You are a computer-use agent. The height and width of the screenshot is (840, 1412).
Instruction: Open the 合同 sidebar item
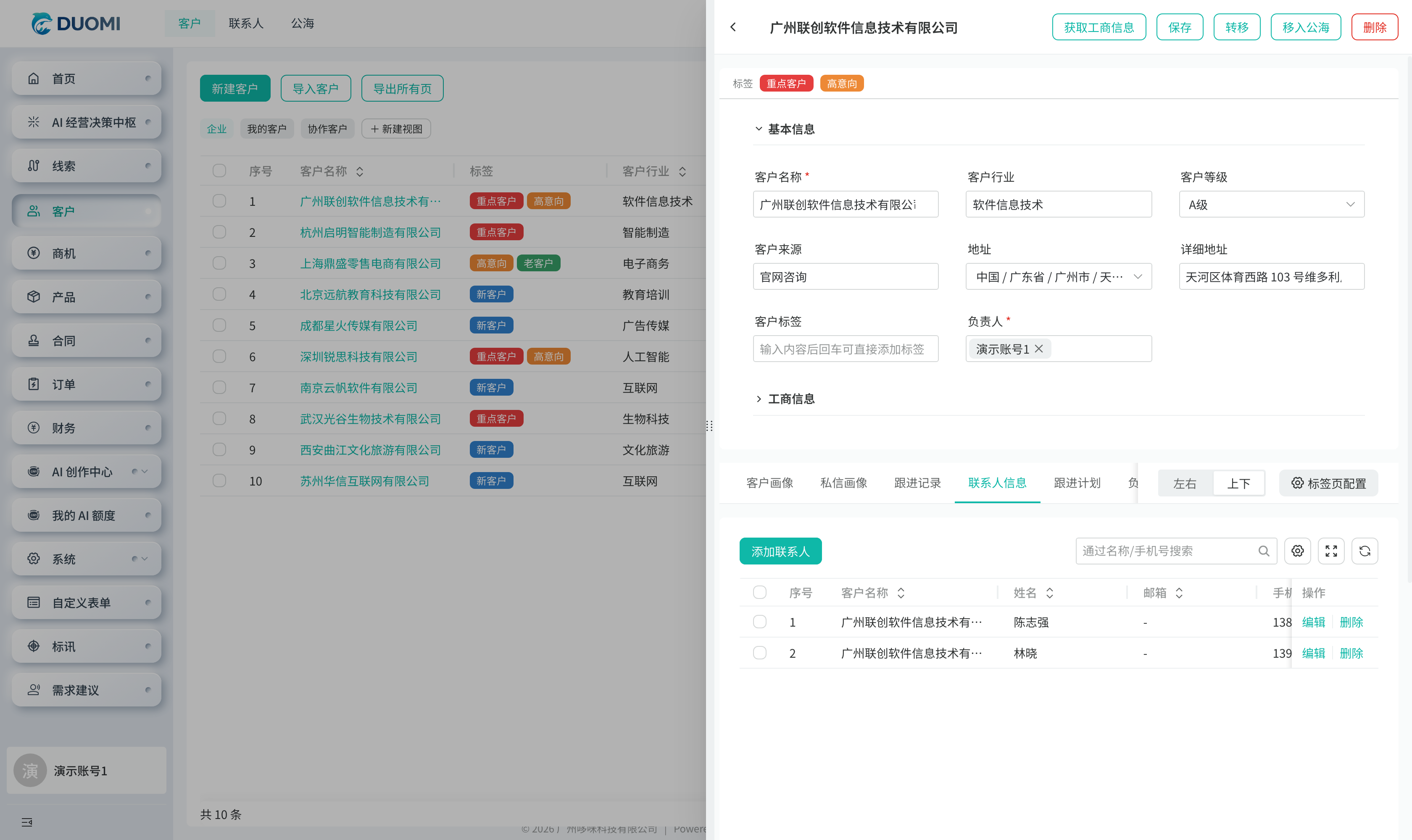click(x=87, y=341)
